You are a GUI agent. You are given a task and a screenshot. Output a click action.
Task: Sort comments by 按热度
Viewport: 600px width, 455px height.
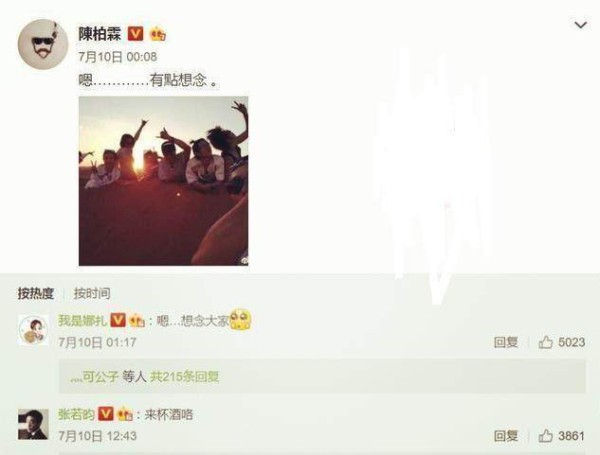pos(36,294)
